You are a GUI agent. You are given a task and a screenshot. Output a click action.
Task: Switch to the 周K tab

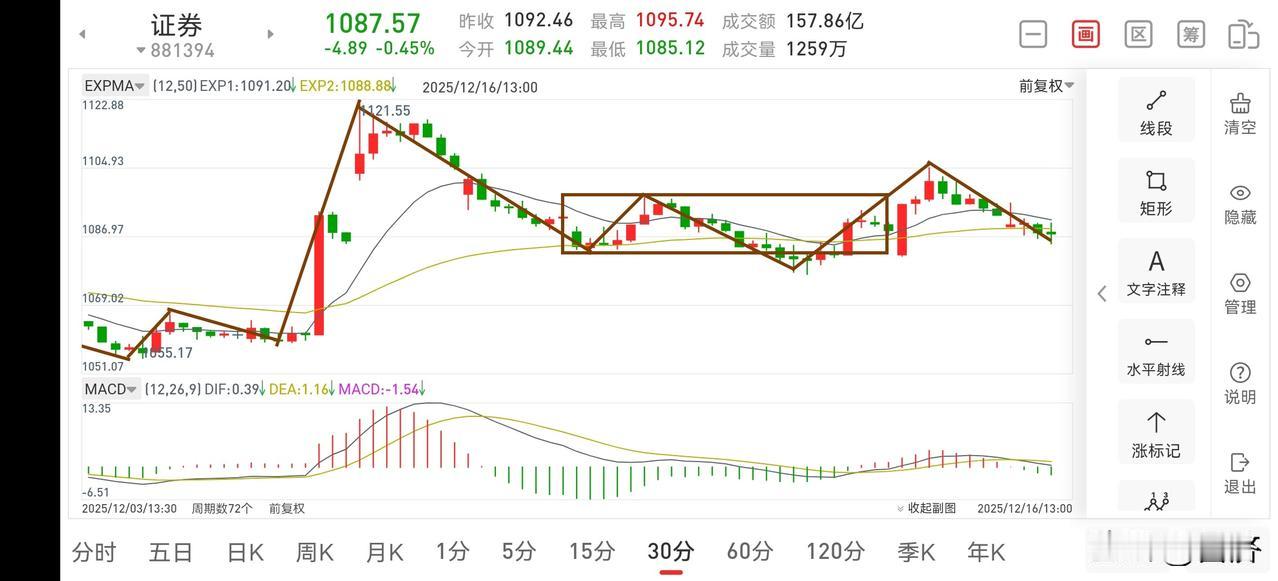[315, 551]
